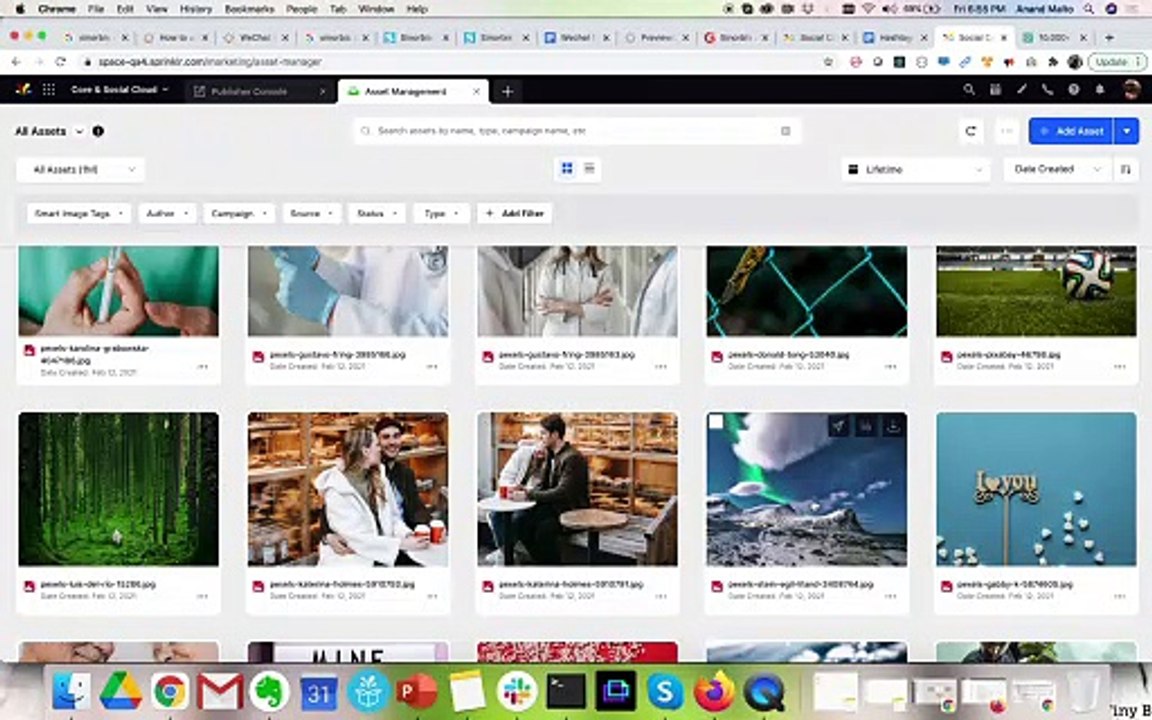Click the phone icon in top bar
Screen dimensions: 1152x720
[x=1047, y=90]
